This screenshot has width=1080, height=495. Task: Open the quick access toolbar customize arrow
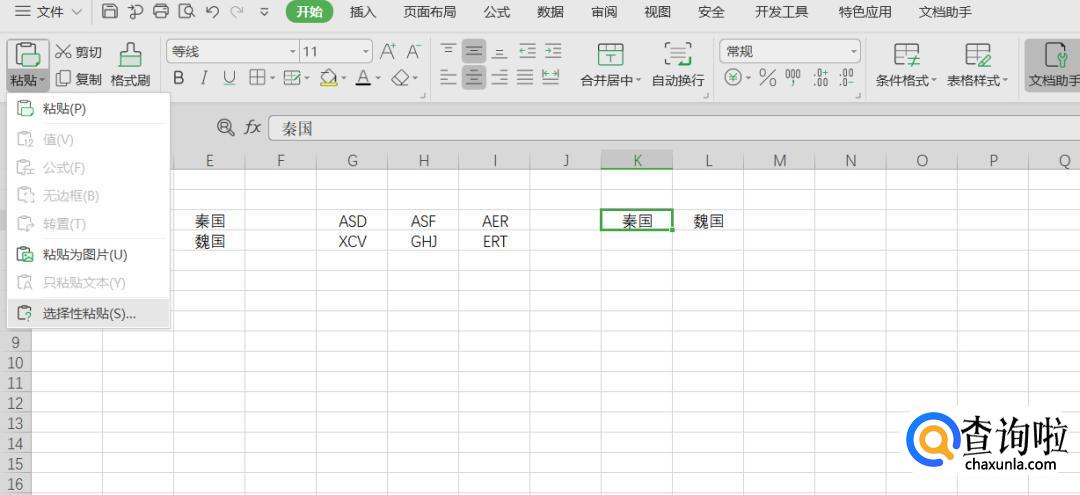[264, 12]
